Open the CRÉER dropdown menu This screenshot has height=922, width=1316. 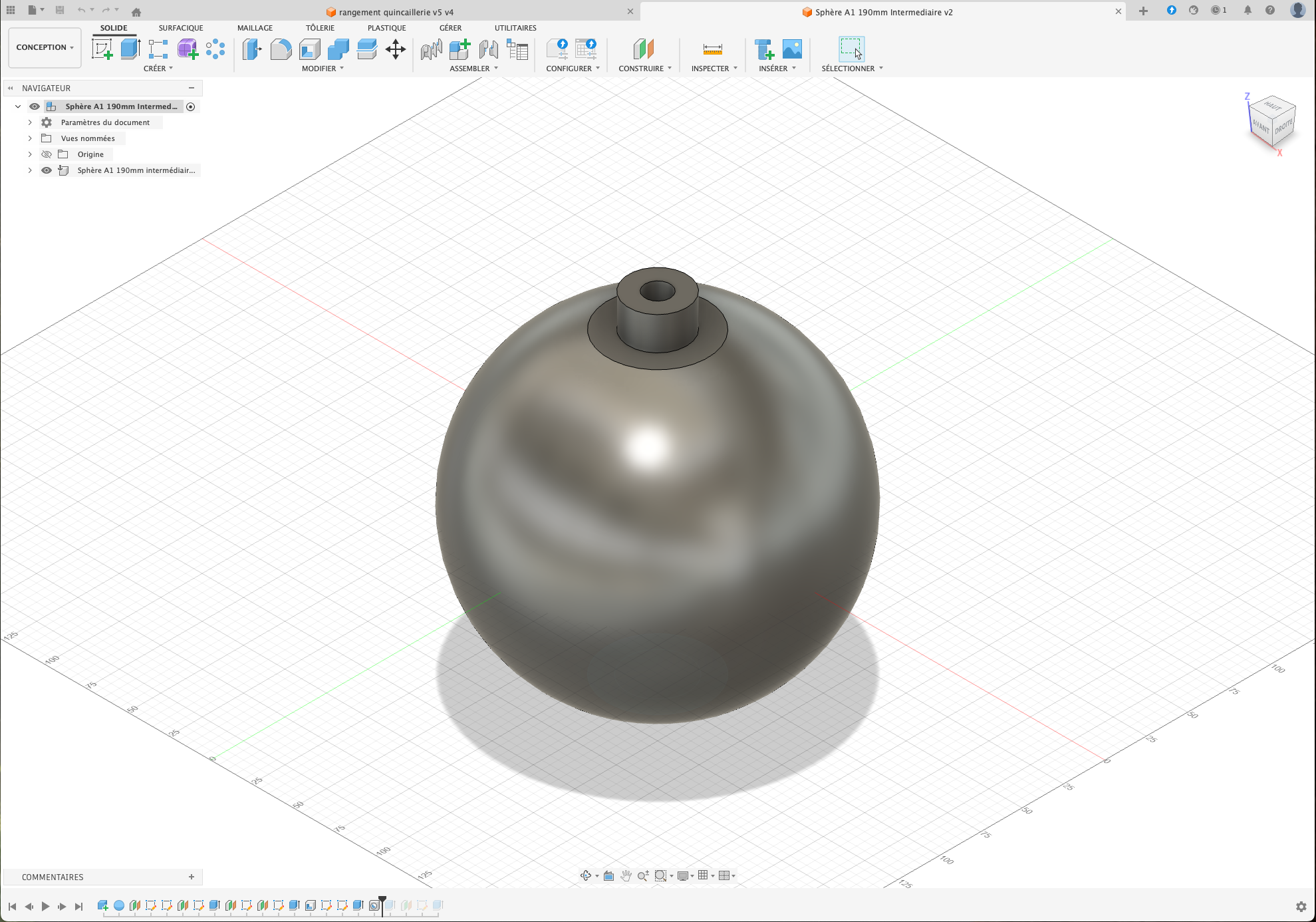158,68
